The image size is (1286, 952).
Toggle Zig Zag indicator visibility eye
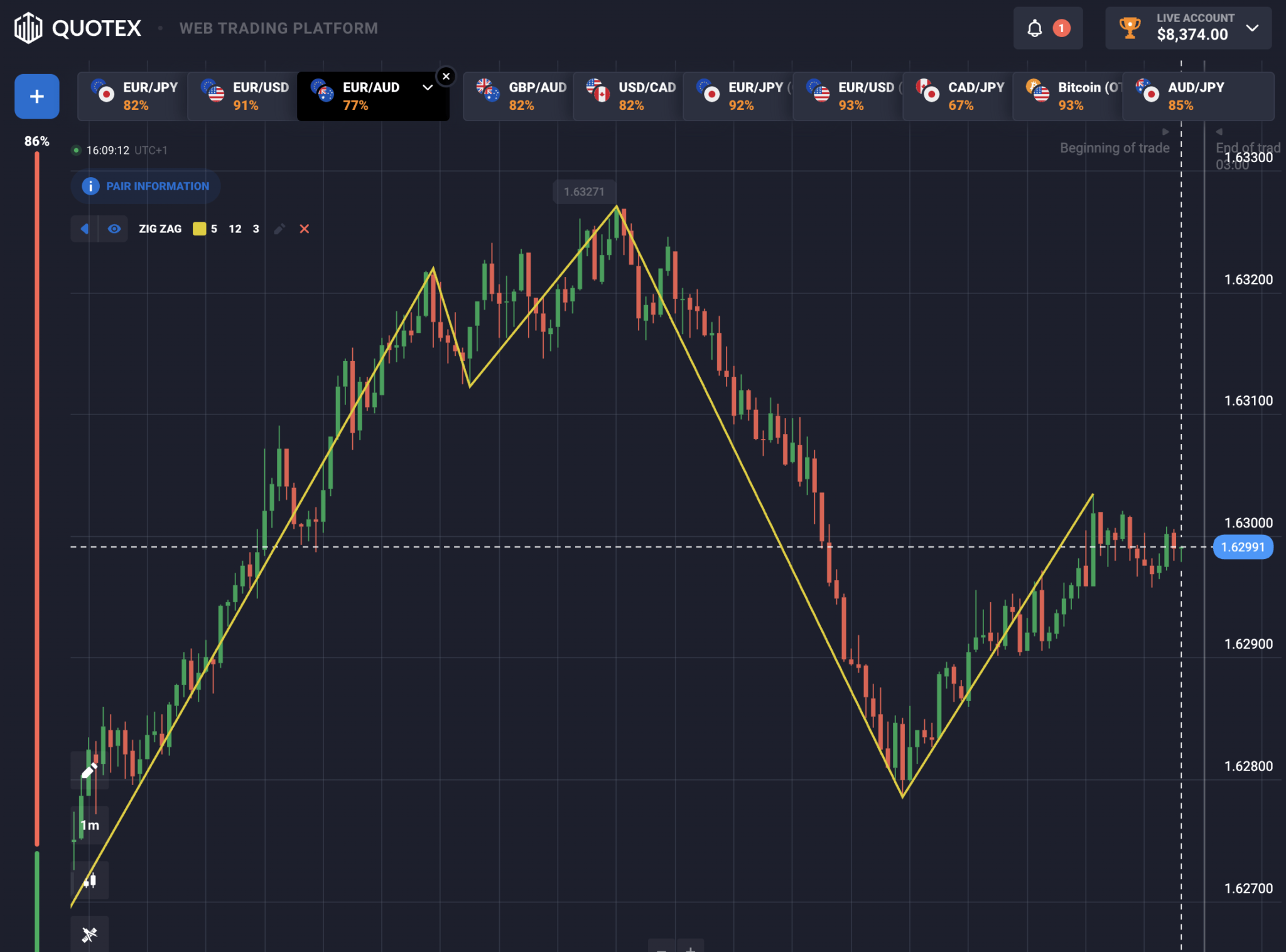114,229
